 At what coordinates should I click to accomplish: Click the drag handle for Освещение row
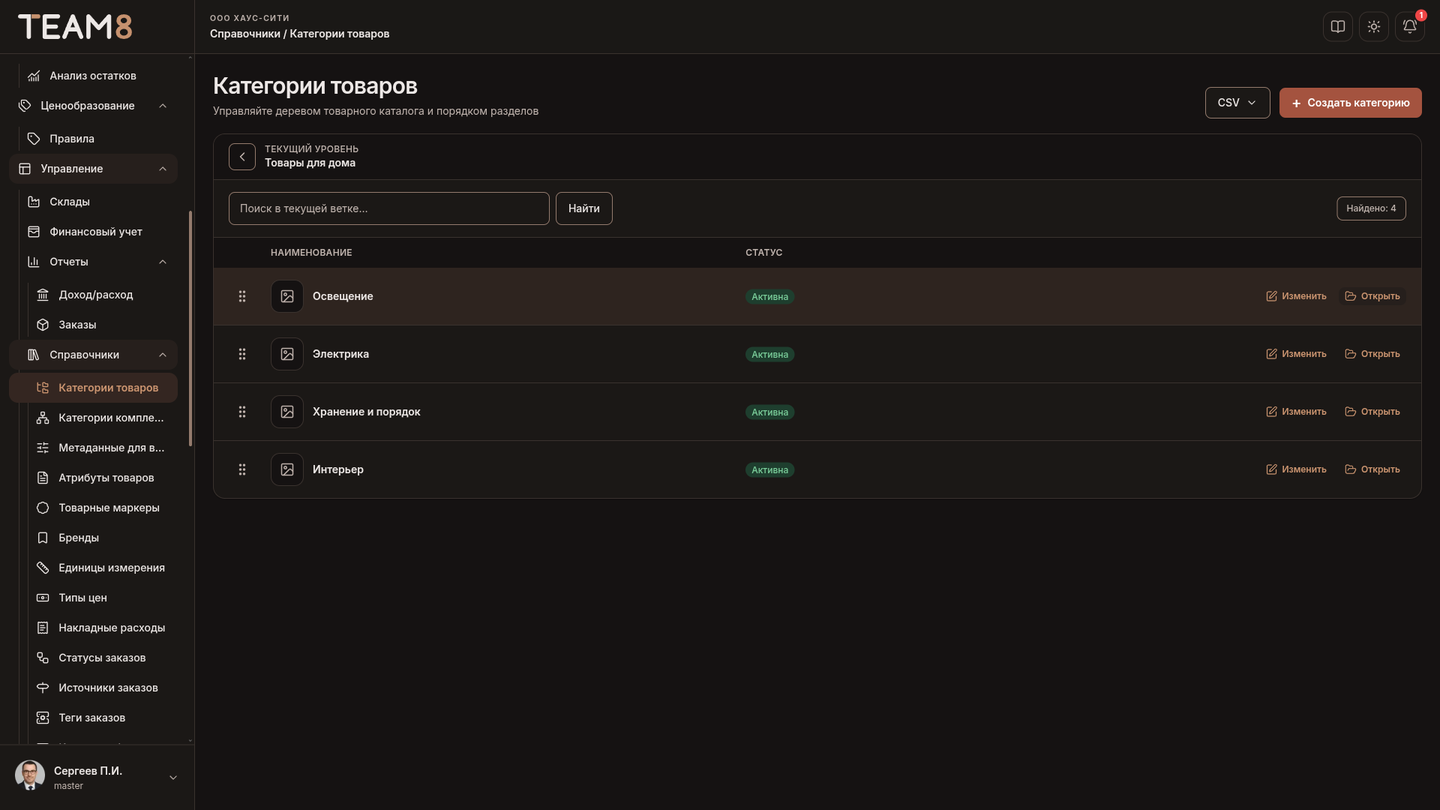click(x=242, y=296)
